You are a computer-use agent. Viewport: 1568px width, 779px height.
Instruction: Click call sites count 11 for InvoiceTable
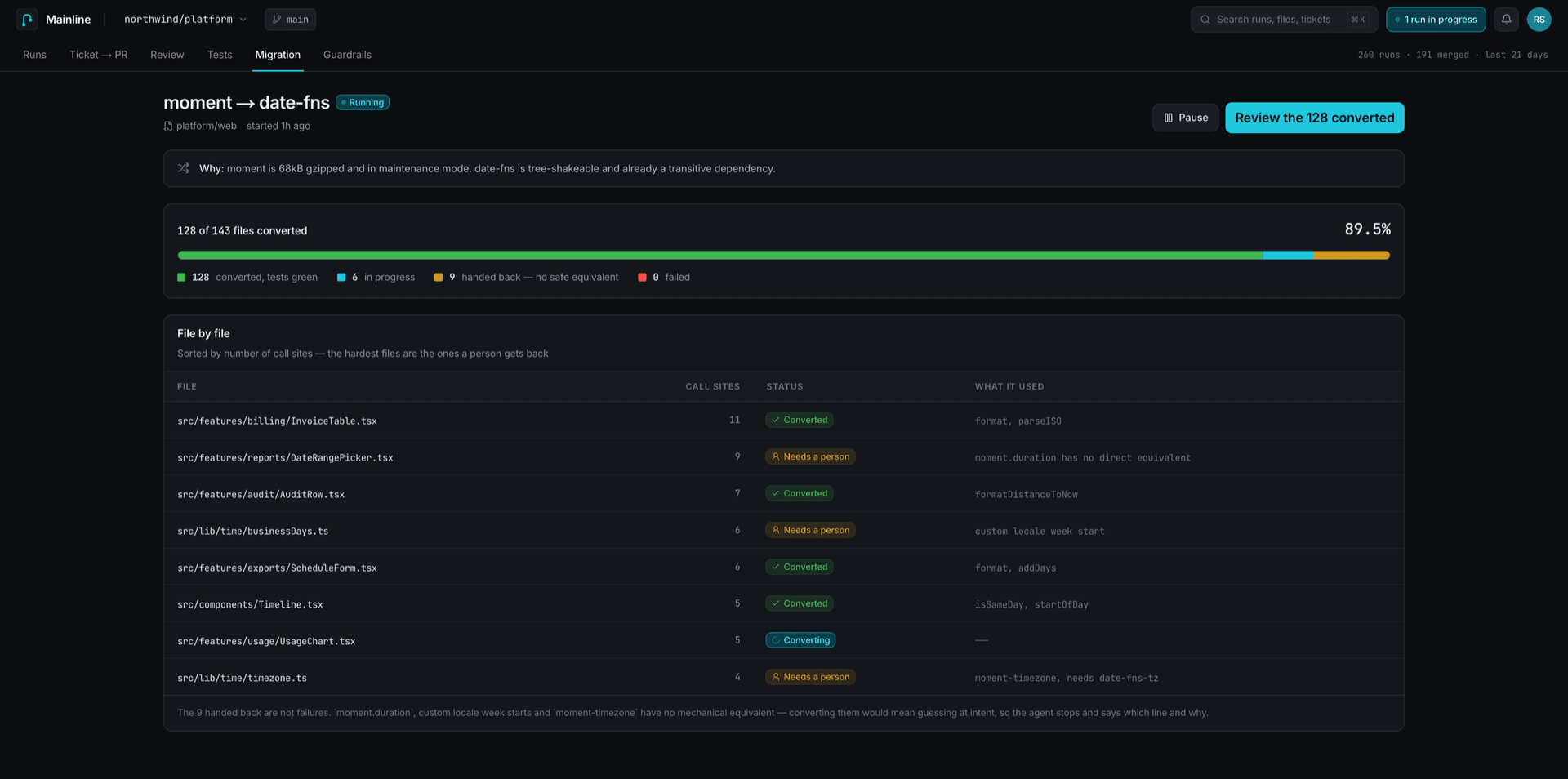click(735, 420)
